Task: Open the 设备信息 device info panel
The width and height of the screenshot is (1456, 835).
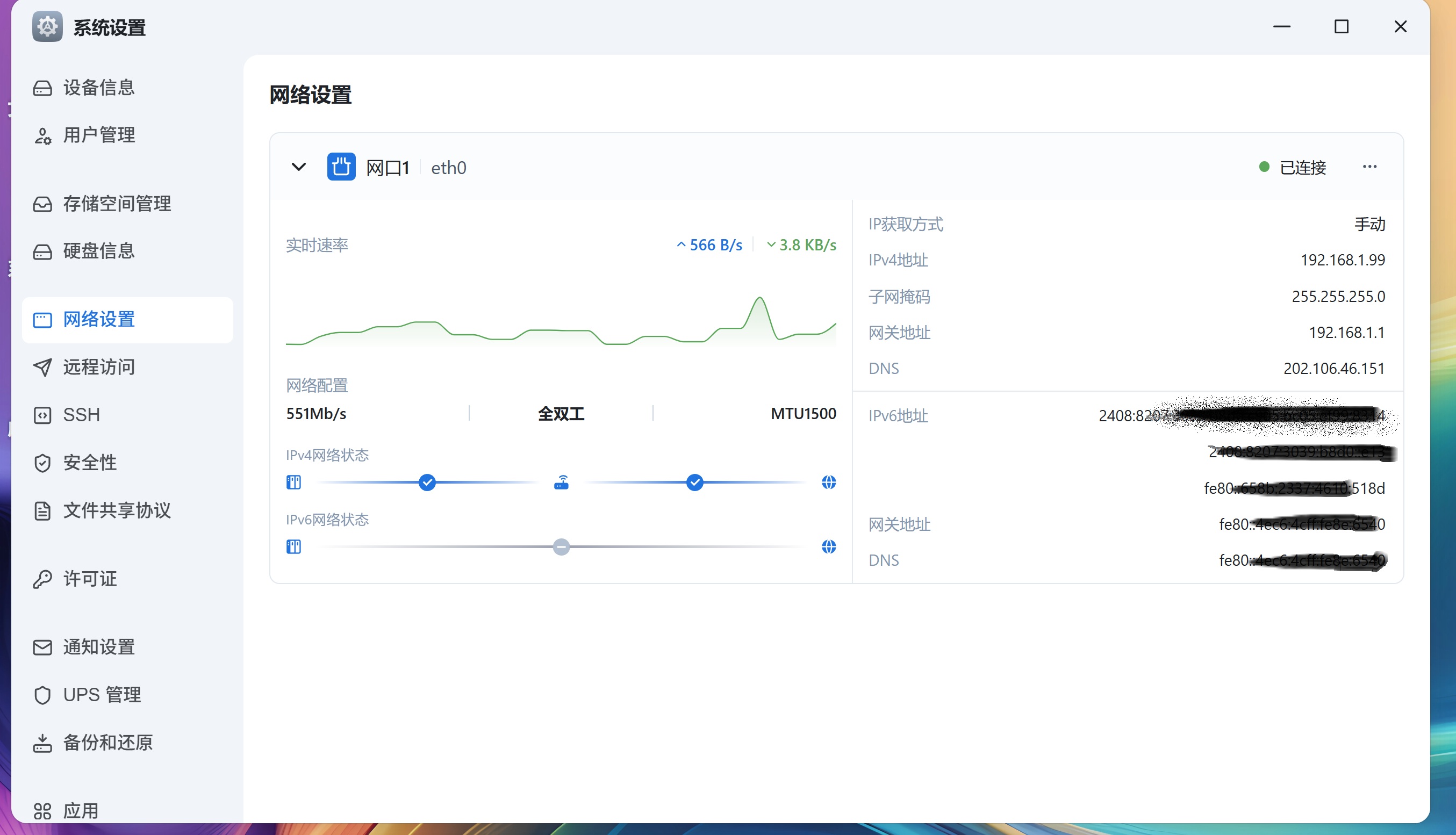Action: click(x=99, y=87)
